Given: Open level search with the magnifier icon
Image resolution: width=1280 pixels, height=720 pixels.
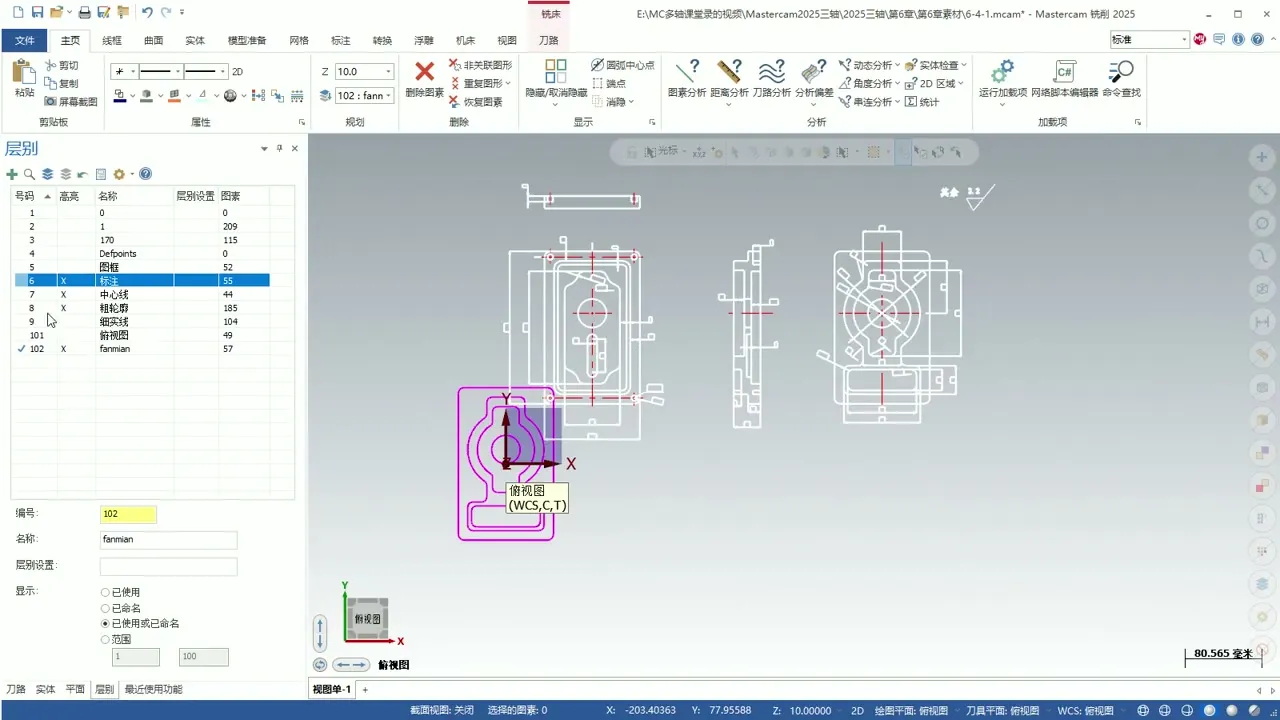Looking at the screenshot, I should pos(29,173).
